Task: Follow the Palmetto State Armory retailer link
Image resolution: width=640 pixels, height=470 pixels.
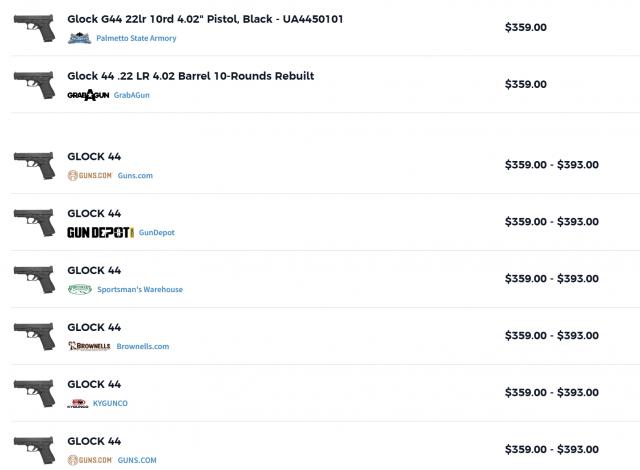Action: point(136,38)
